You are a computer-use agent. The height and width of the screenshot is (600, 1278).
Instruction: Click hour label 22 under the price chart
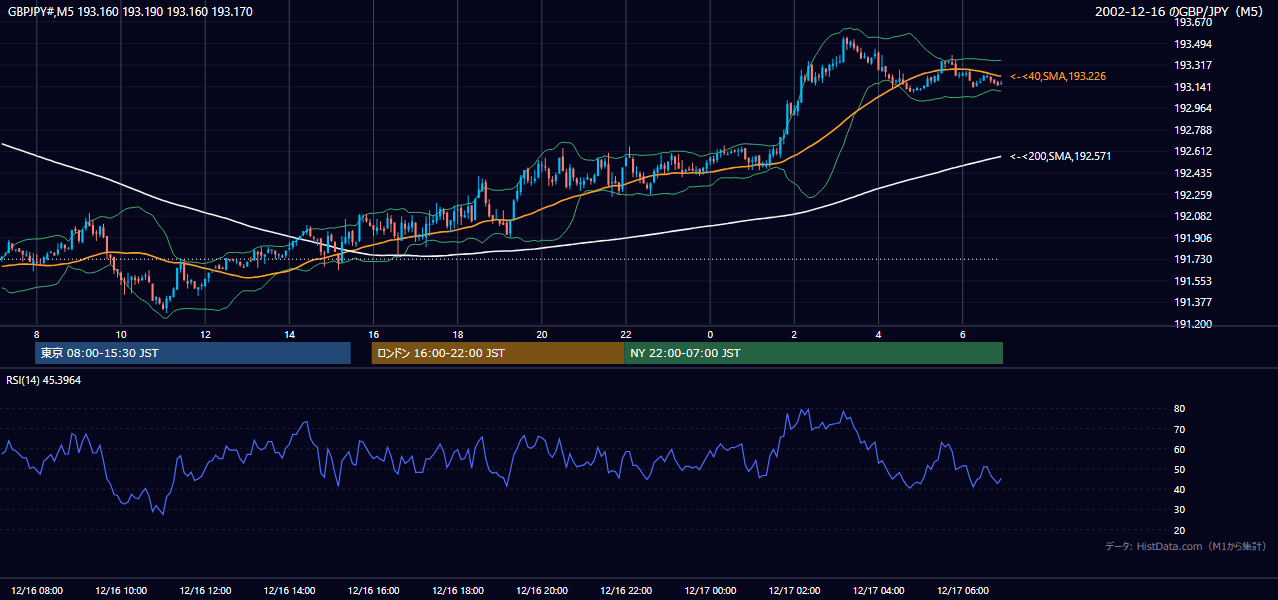pos(625,334)
